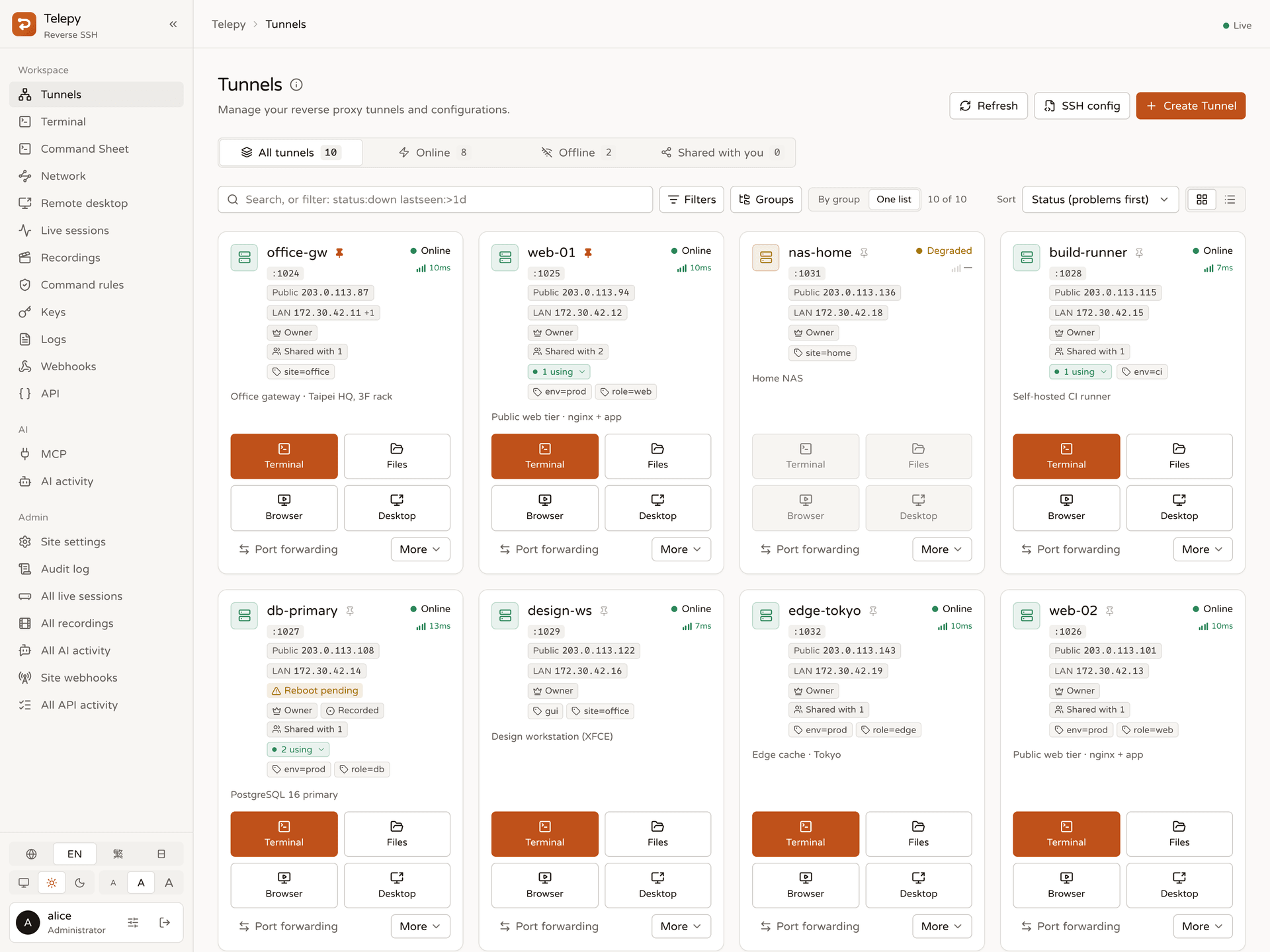Viewport: 1270px width, 952px height.
Task: Open Port forwarding for design-ws
Action: [x=548, y=926]
